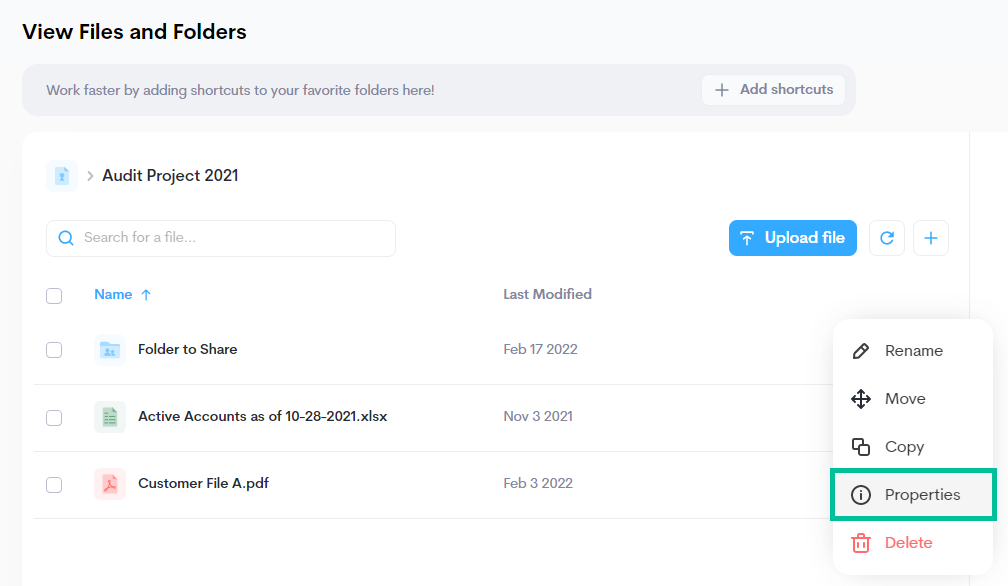This screenshot has width=1008, height=586.
Task: Click the Upload file button
Action: tap(792, 238)
